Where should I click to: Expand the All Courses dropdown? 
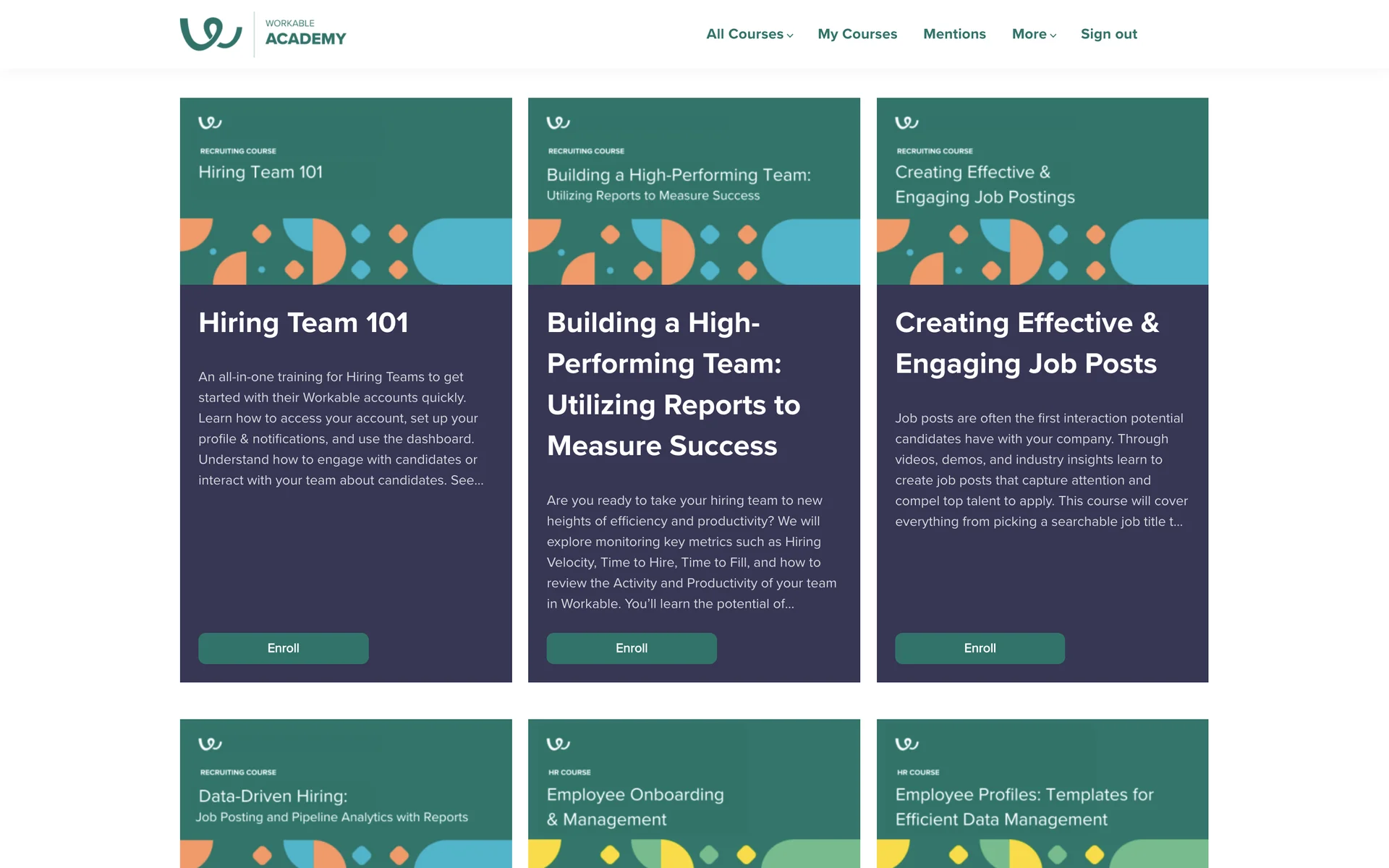pos(749,34)
